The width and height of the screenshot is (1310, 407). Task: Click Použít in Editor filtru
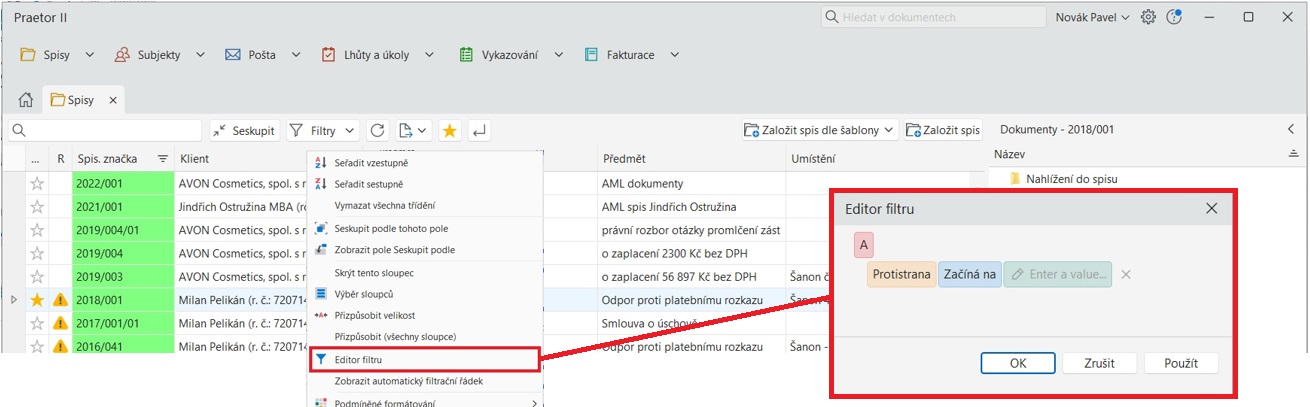(x=1181, y=363)
